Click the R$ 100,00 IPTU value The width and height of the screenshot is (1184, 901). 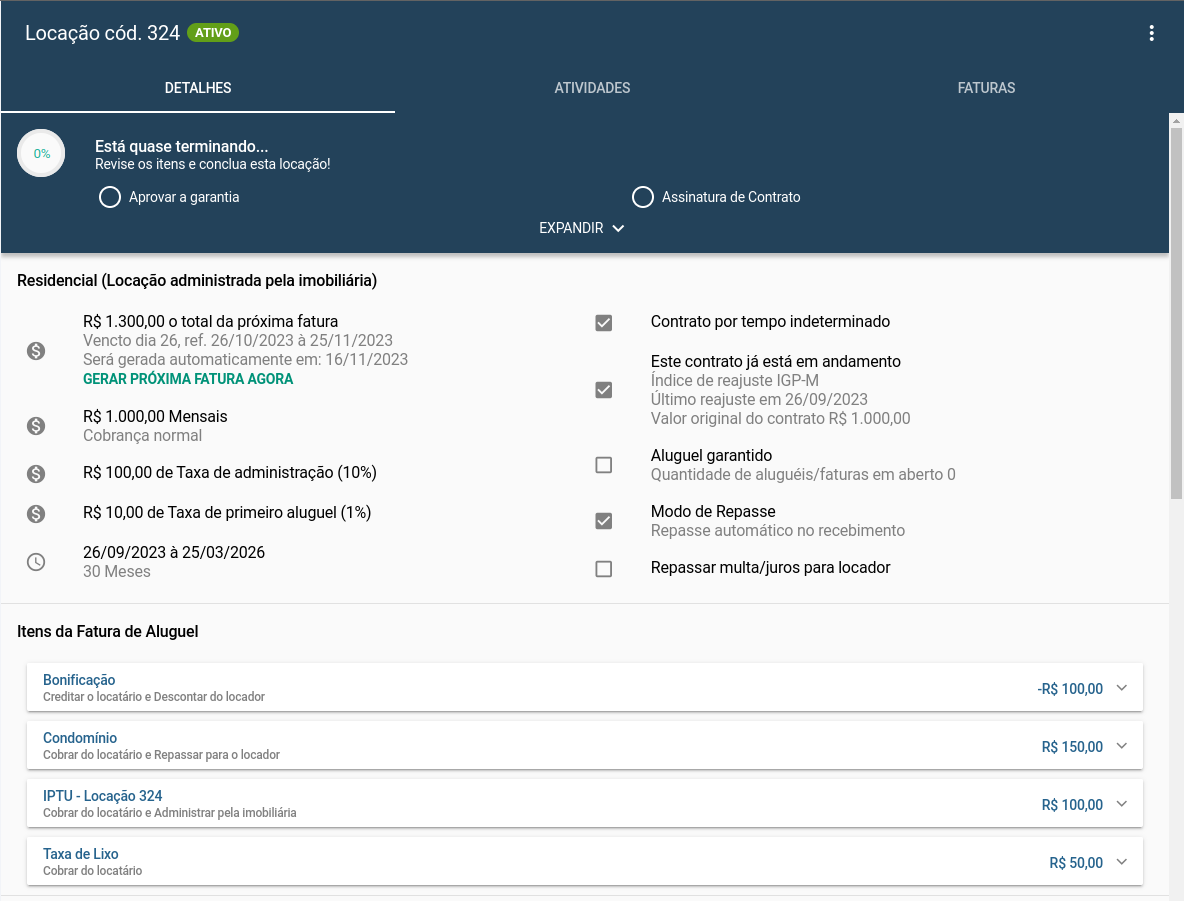tap(1072, 805)
